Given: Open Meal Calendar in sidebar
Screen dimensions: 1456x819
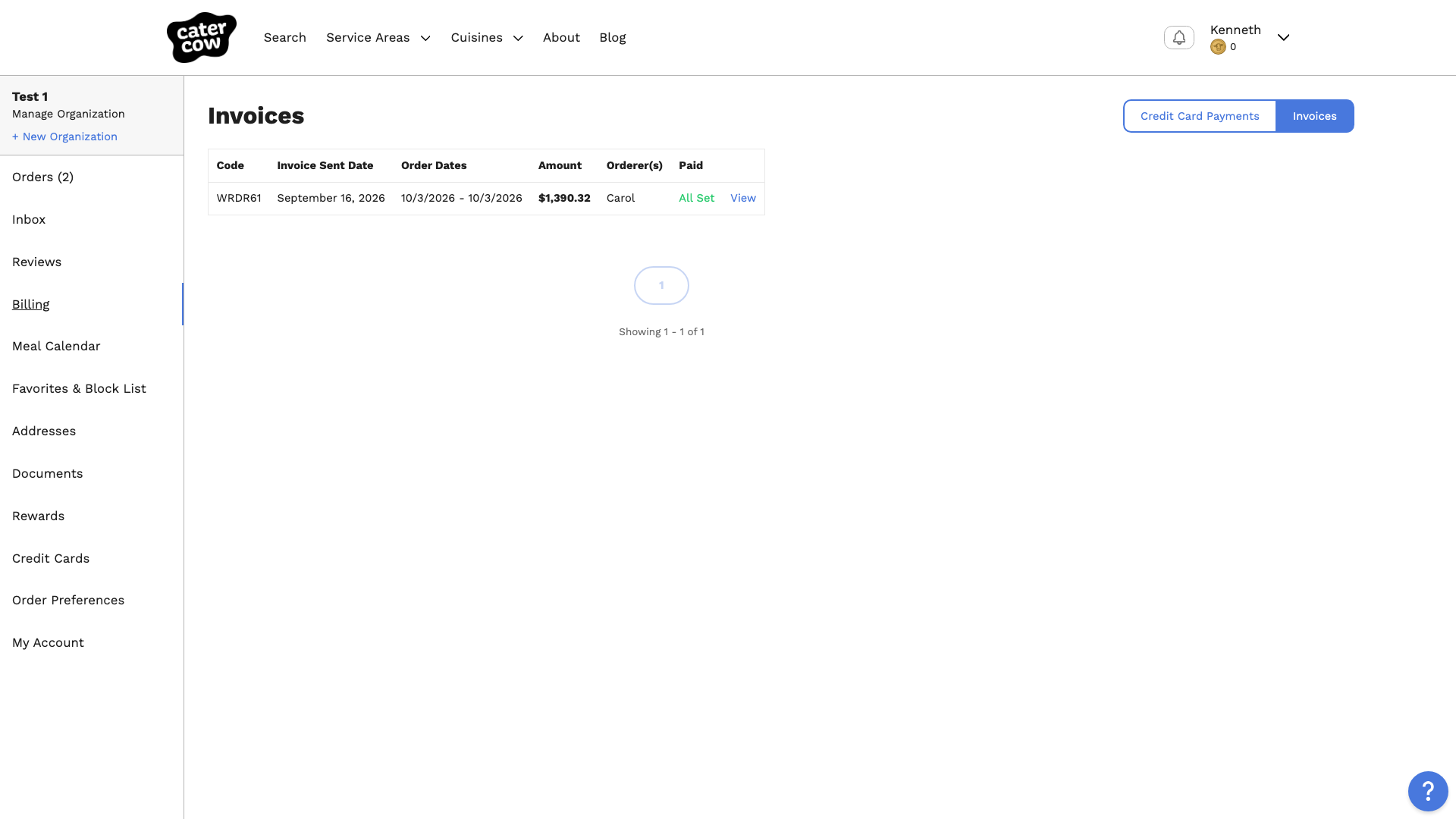Looking at the screenshot, I should [x=56, y=346].
